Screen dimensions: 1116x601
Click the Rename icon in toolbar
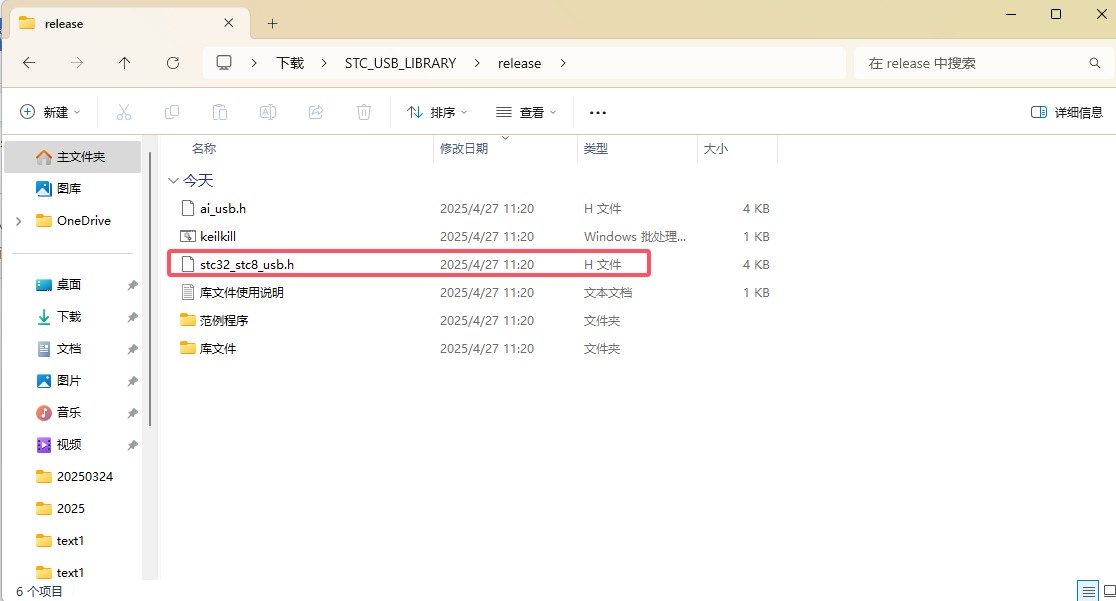pos(268,112)
